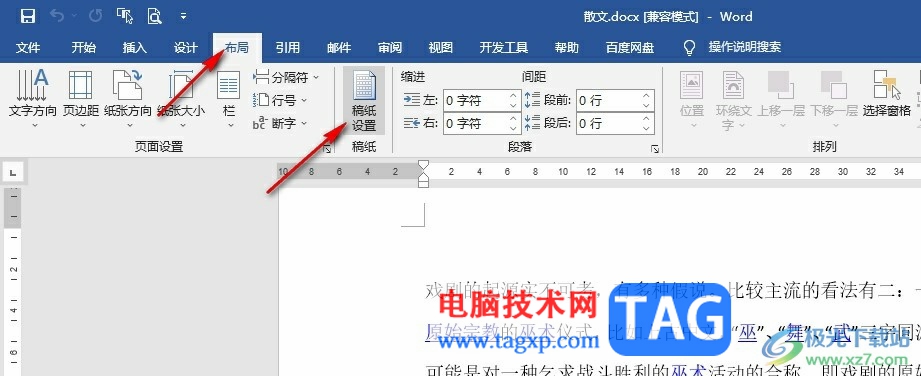
Task: Open the 文字方向 text direction menu
Action: [x=33, y=99]
